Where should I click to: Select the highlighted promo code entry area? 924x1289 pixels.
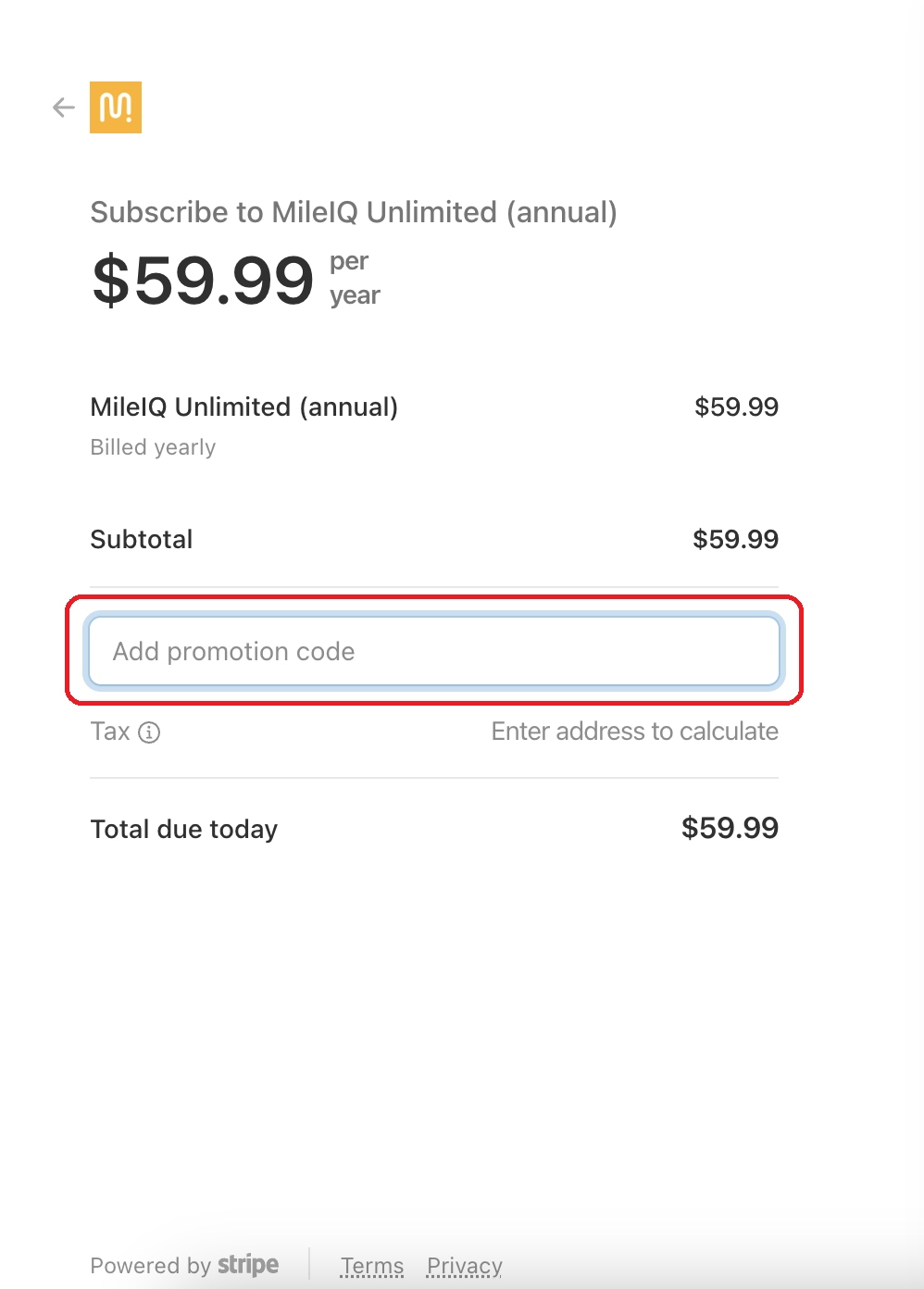coord(433,651)
